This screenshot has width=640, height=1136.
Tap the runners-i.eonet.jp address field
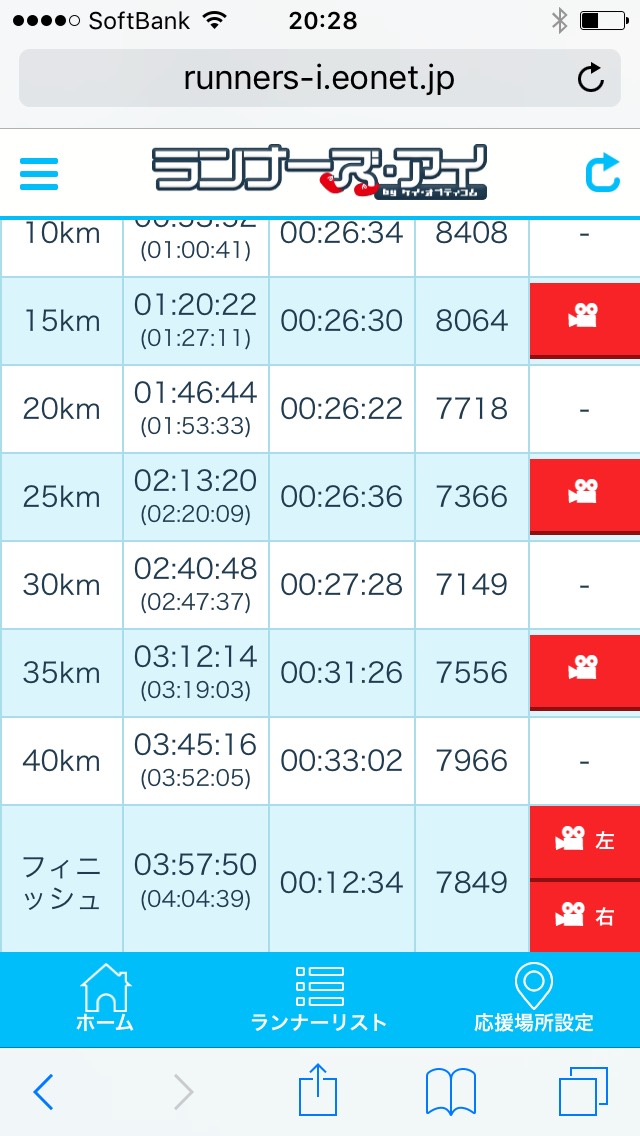(318, 78)
